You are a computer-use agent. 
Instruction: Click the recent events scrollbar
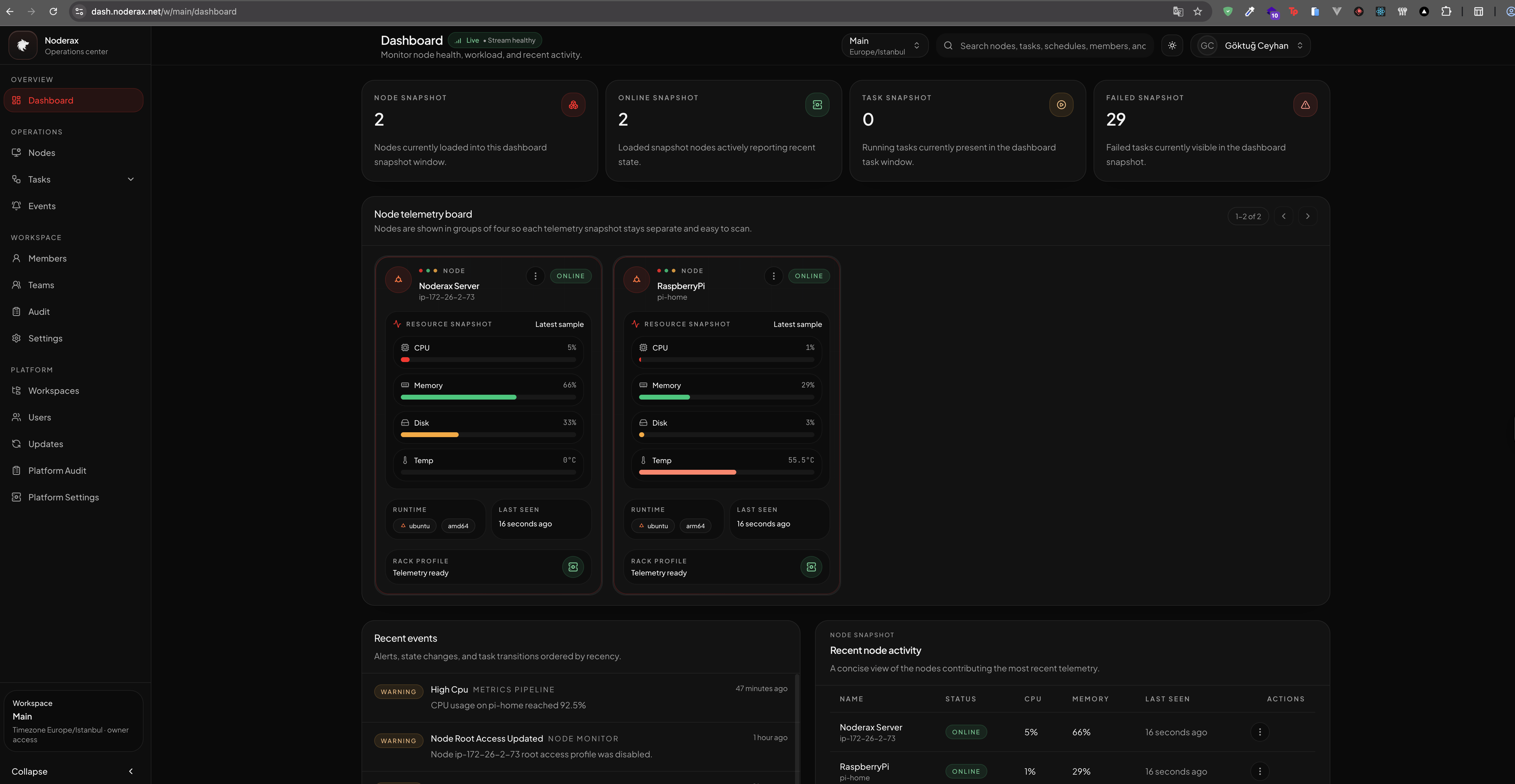pyautogui.click(x=797, y=728)
